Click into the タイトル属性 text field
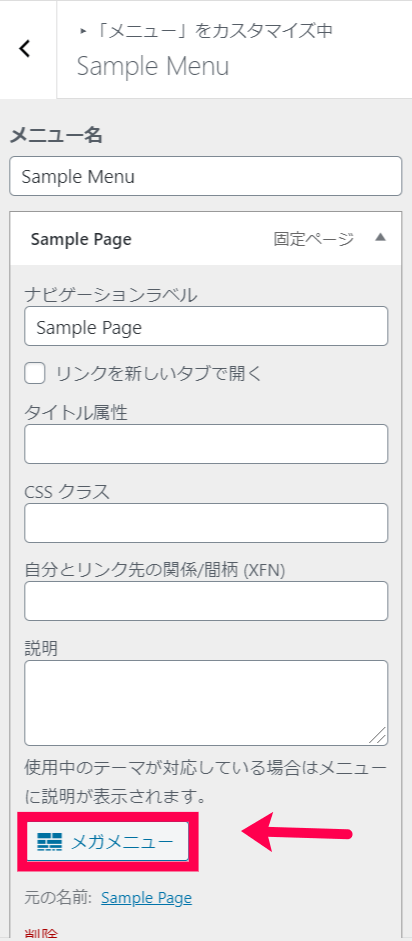The image size is (412, 941). [x=206, y=444]
